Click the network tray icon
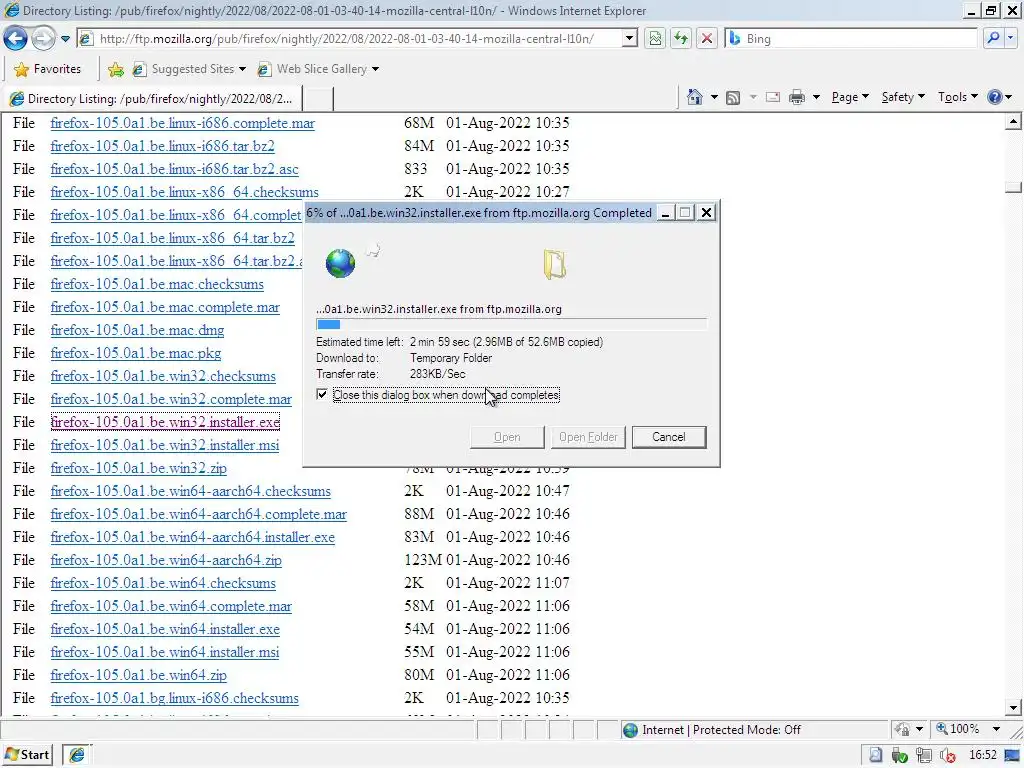This screenshot has width=1024, height=768. pyautogui.click(x=923, y=756)
